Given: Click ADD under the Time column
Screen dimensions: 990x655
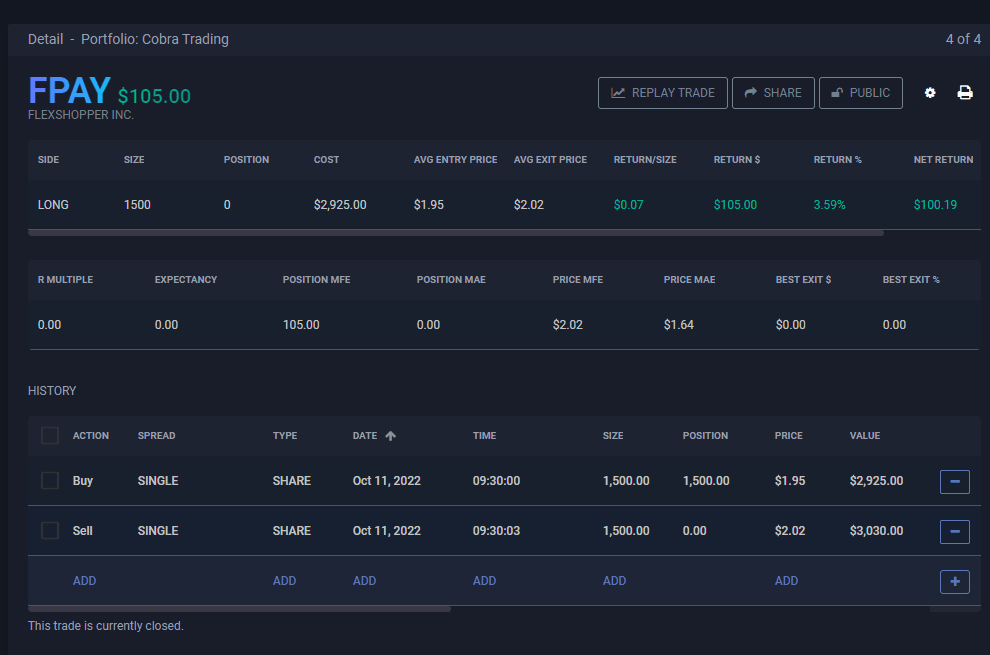Looking at the screenshot, I should pos(485,581).
